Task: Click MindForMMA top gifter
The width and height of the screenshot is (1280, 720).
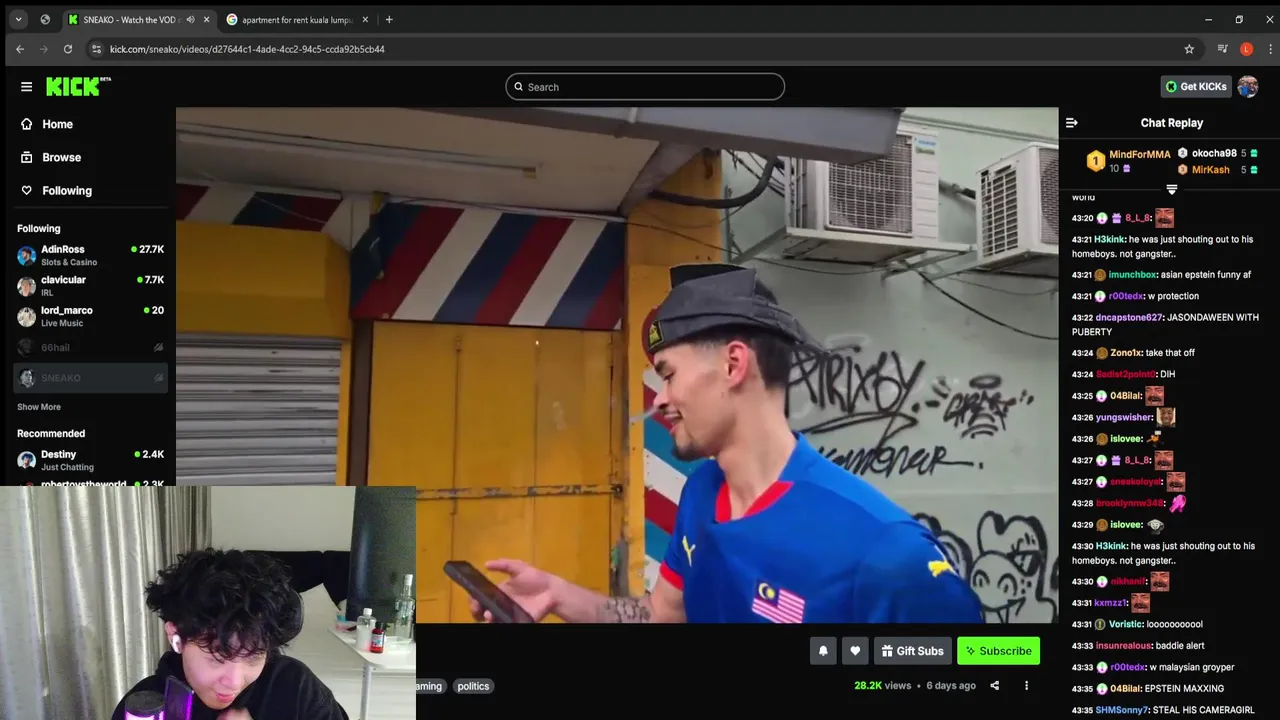Action: click(x=1139, y=155)
